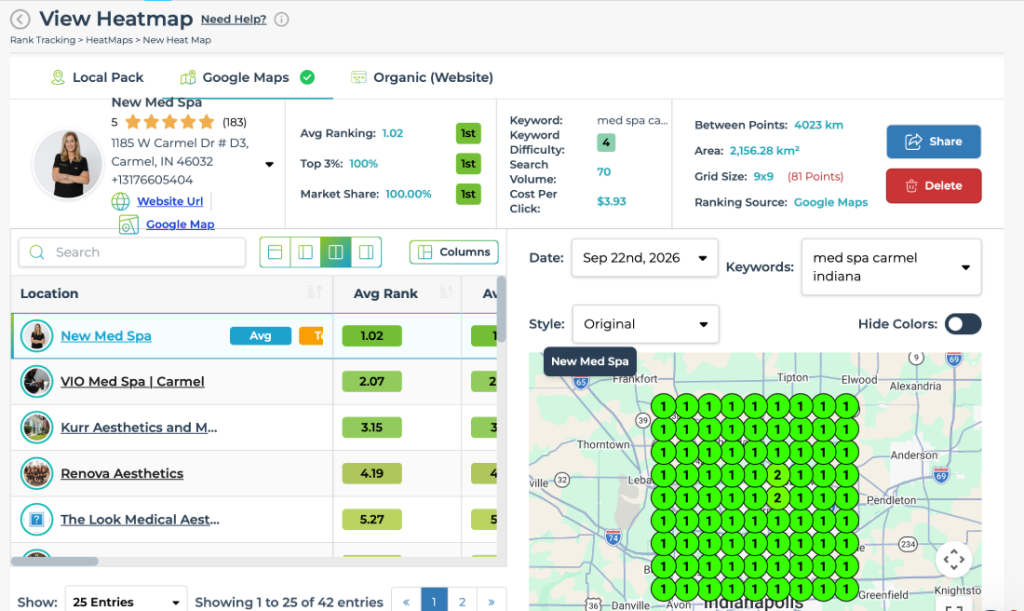Open the Keywords dropdown
The image size is (1024, 611).
pos(891,267)
